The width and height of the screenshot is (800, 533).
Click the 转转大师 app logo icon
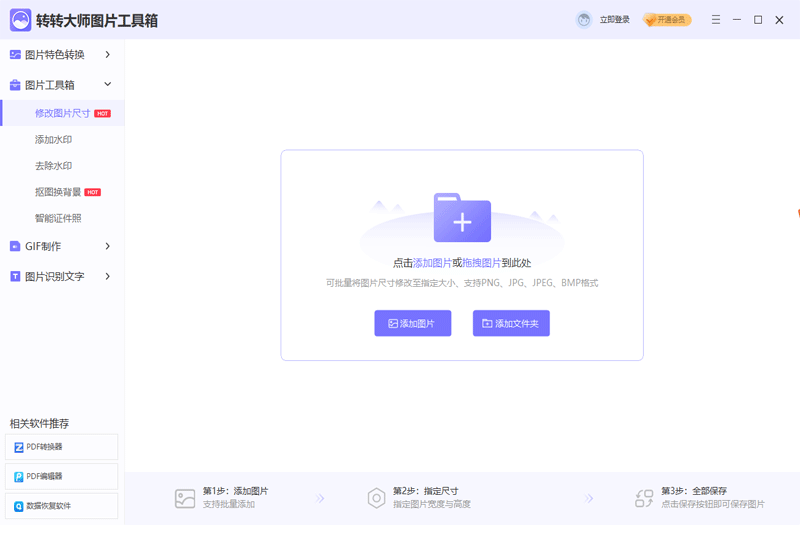point(20,20)
